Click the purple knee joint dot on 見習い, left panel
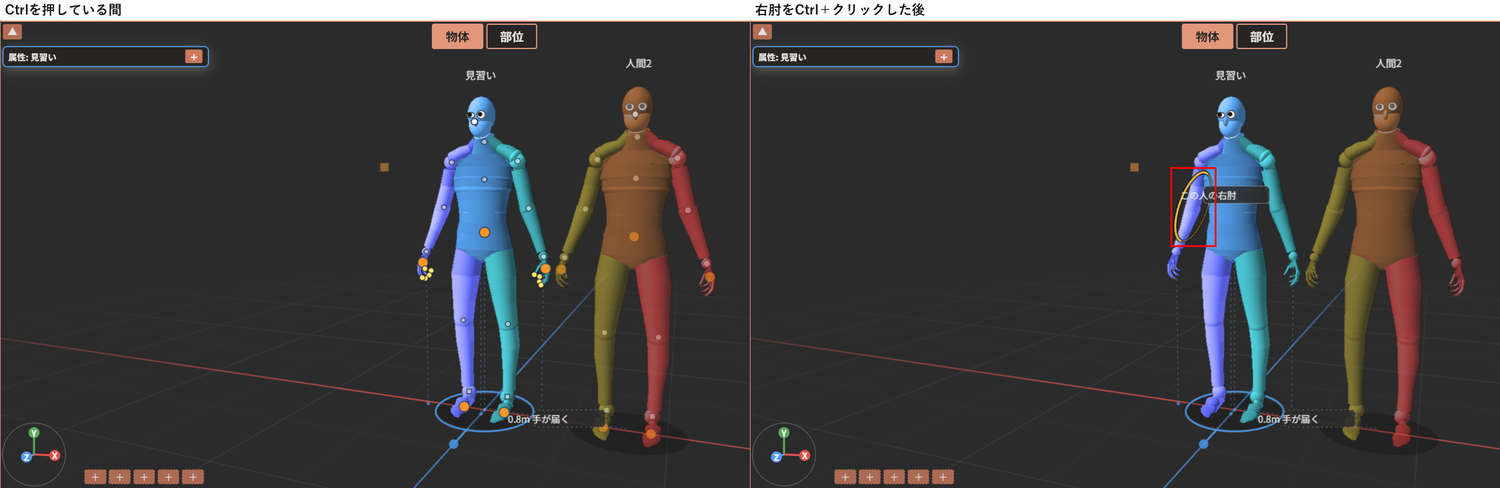The image size is (1500, 488). coord(464,320)
